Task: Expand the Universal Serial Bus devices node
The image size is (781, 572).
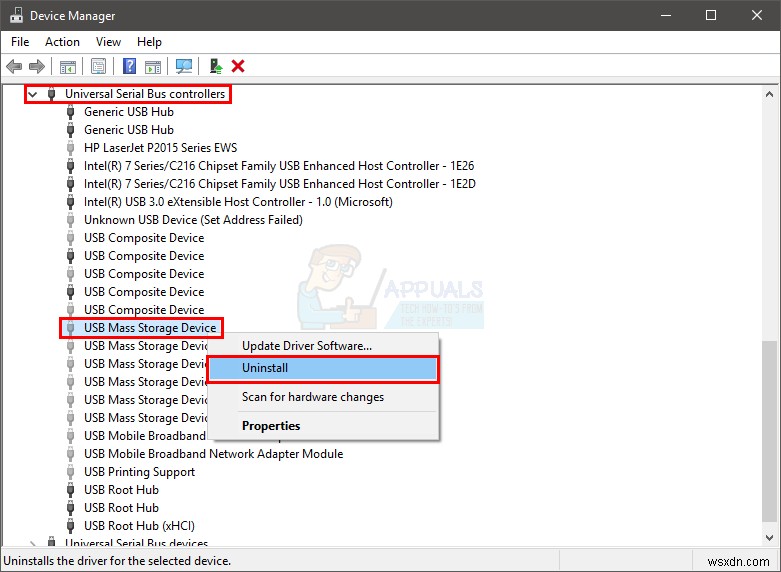Action: tap(33, 543)
